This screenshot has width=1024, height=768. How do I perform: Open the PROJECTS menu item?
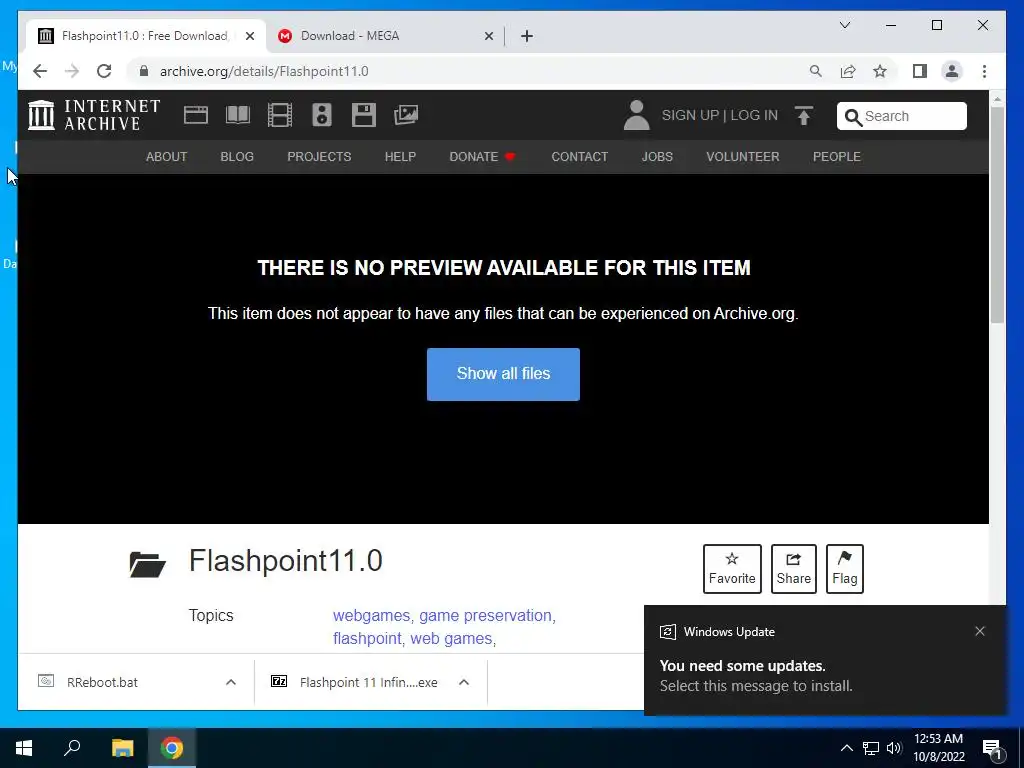pyautogui.click(x=319, y=157)
